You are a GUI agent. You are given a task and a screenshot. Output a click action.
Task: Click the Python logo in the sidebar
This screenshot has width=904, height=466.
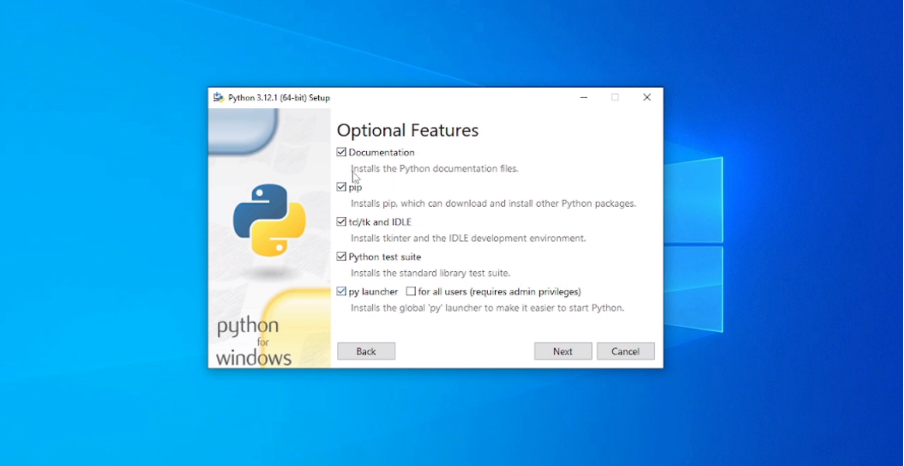click(x=269, y=220)
